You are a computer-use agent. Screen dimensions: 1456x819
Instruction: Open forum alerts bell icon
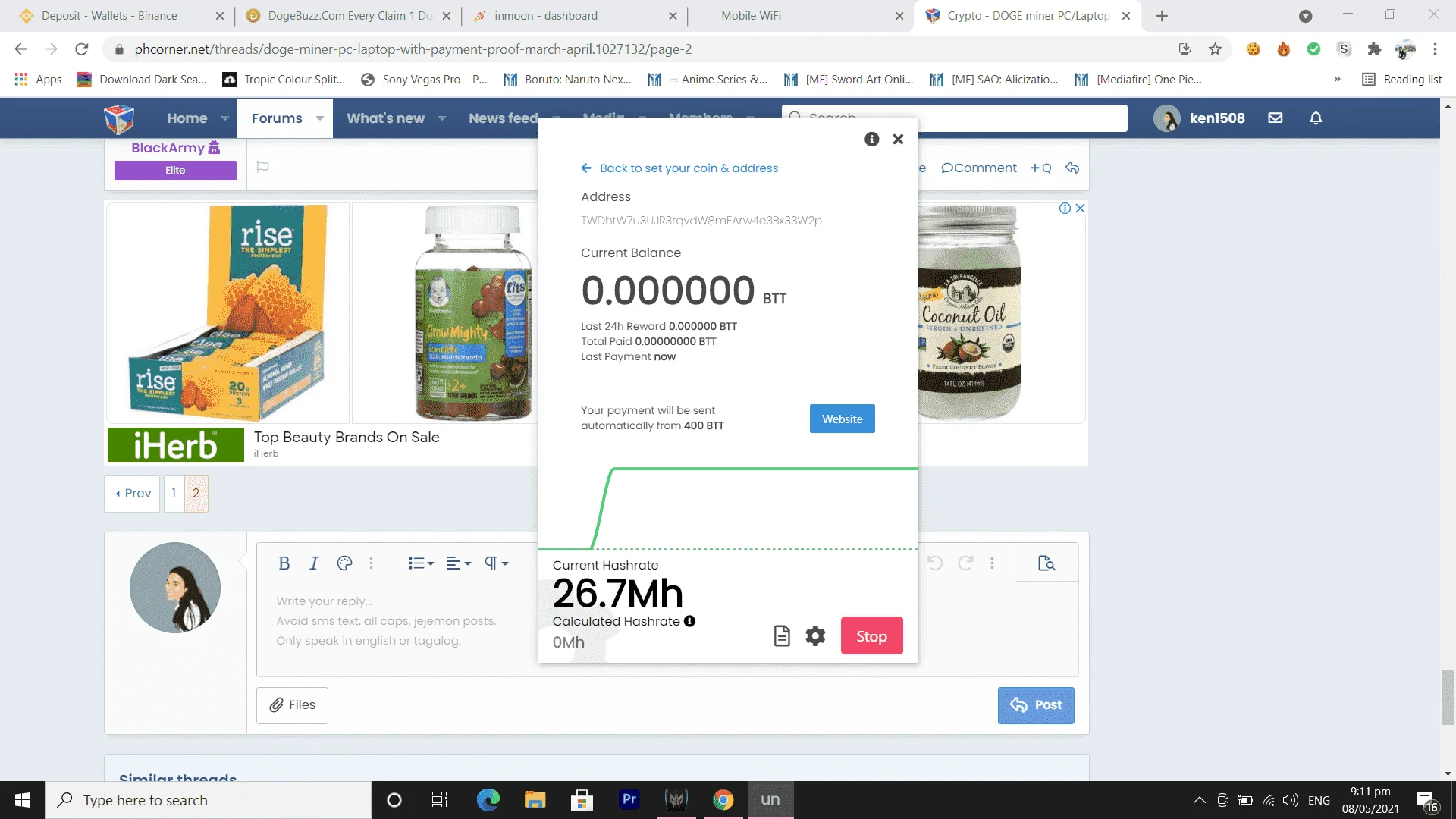point(1316,118)
